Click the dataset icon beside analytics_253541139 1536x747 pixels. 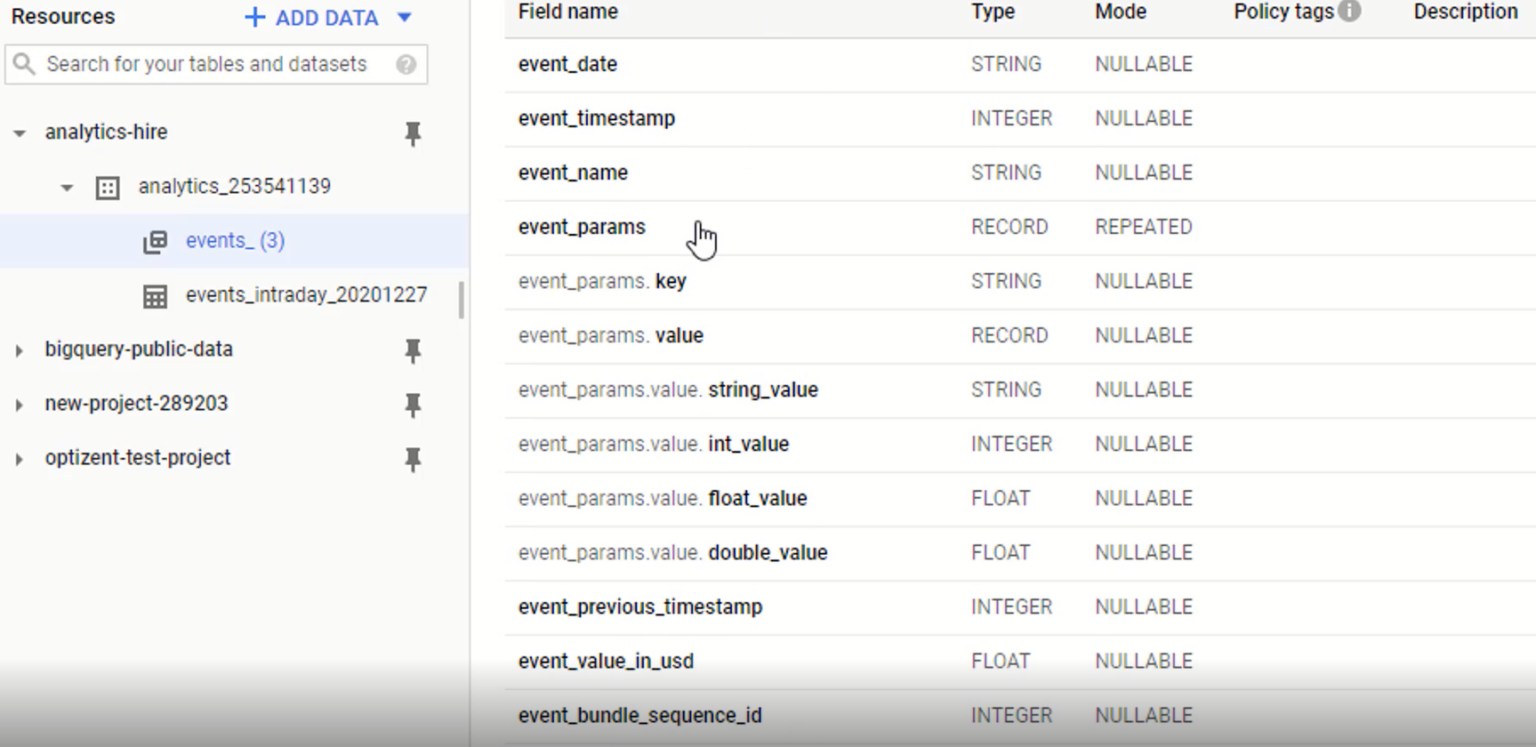click(x=106, y=186)
